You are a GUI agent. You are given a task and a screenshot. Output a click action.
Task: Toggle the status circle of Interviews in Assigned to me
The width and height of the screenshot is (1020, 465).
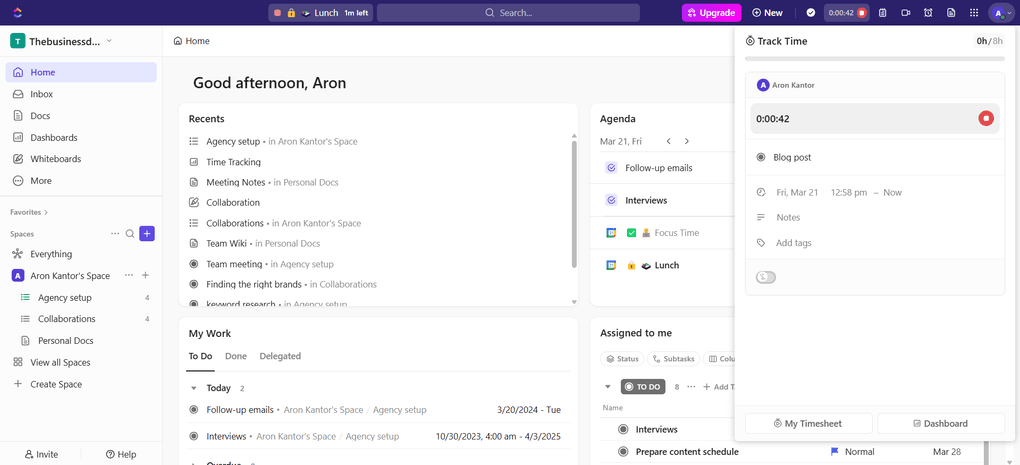pos(623,429)
